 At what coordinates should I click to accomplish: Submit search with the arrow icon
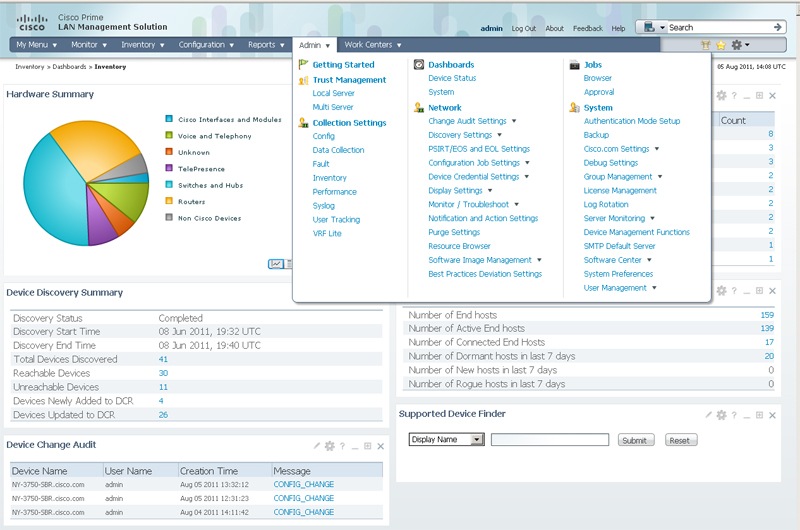click(x=778, y=27)
